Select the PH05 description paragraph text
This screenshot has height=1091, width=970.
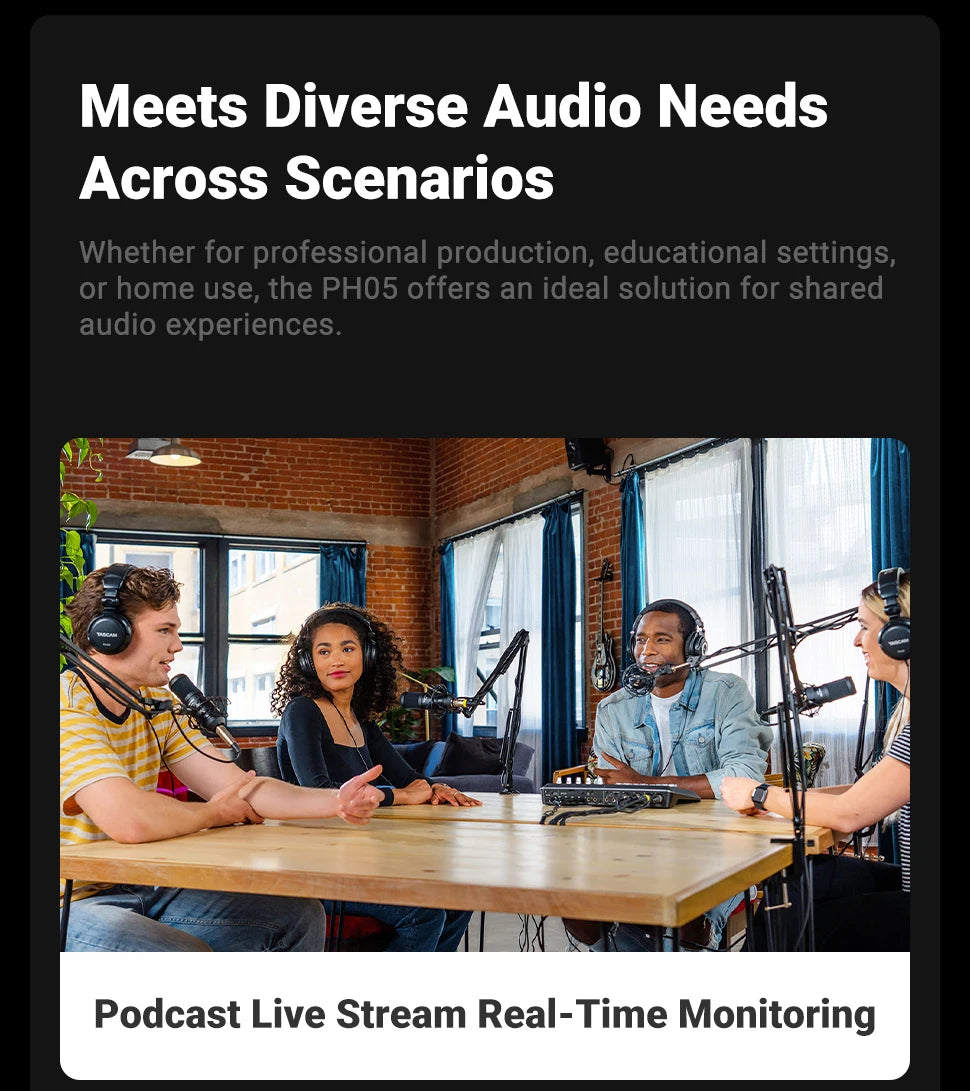coord(487,288)
